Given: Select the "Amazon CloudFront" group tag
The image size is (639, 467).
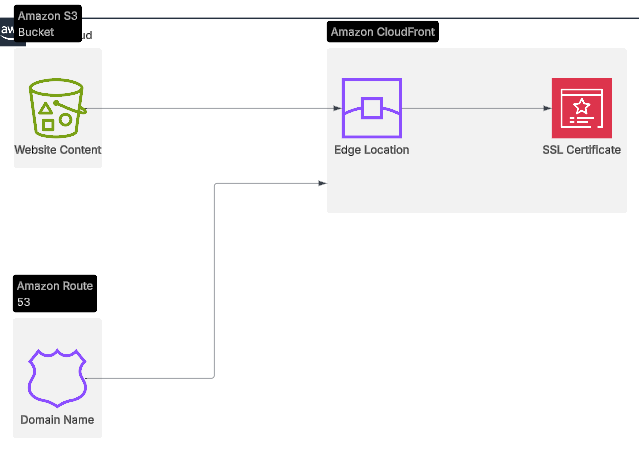Looking at the screenshot, I should tap(383, 32).
